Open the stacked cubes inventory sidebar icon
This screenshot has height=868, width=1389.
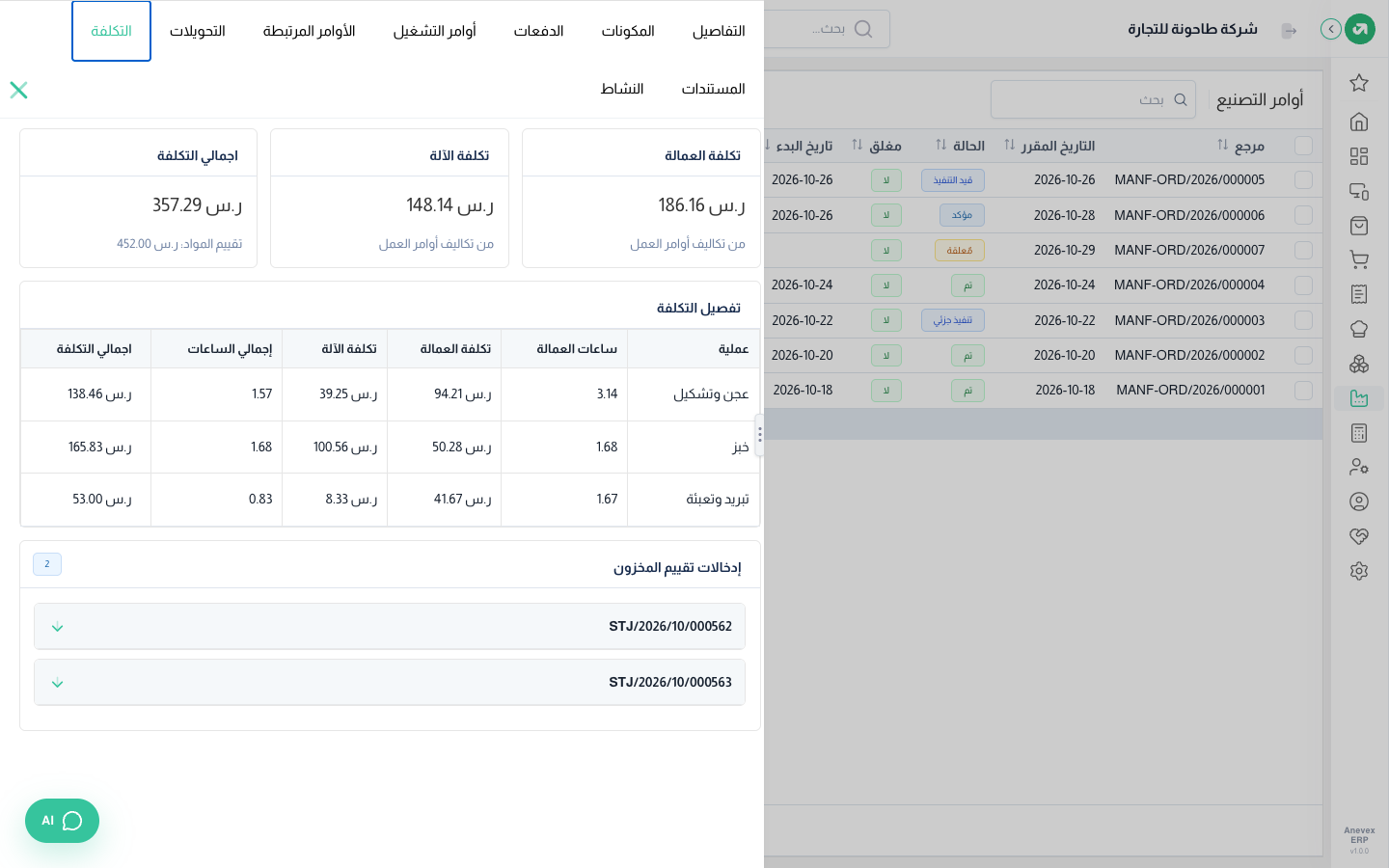pyautogui.click(x=1359, y=364)
